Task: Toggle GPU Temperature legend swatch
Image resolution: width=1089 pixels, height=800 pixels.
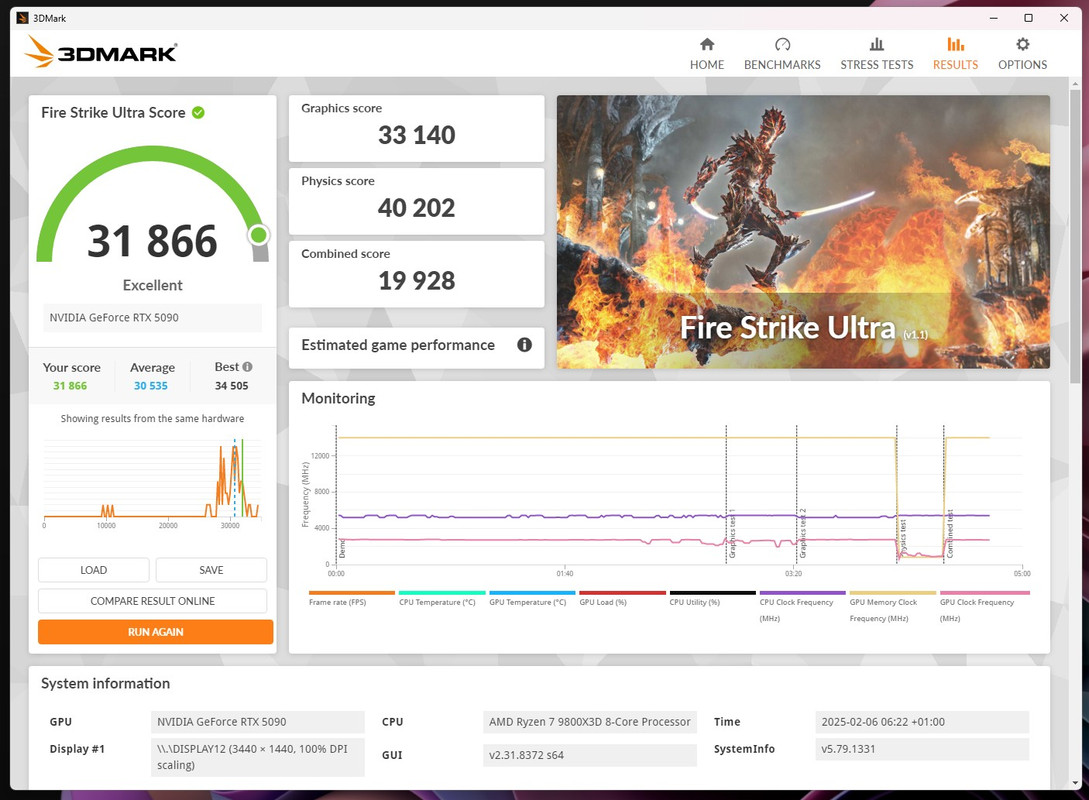Action: coord(532,593)
